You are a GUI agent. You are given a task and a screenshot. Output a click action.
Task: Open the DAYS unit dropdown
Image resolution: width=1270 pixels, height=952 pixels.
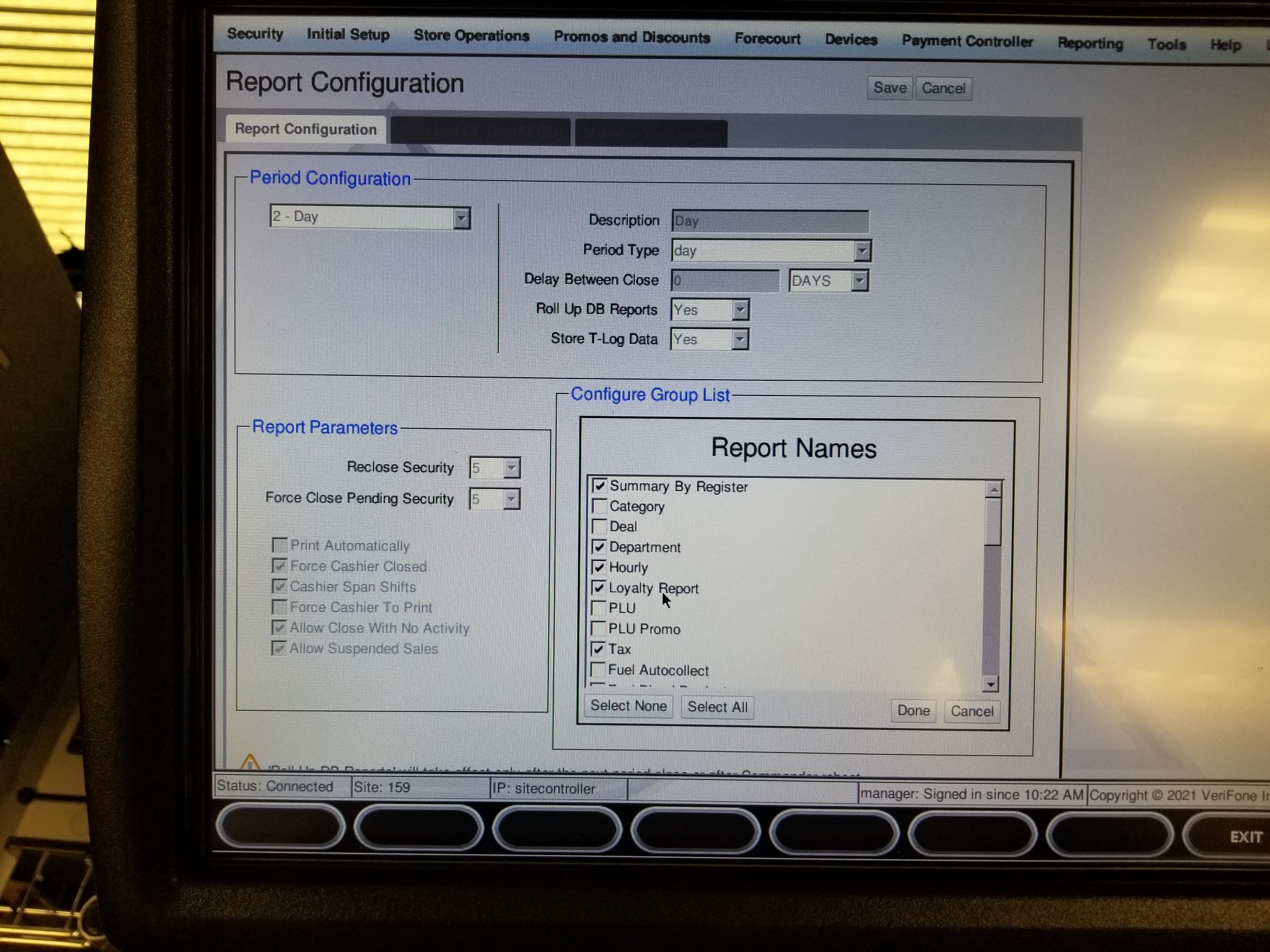coord(859,281)
